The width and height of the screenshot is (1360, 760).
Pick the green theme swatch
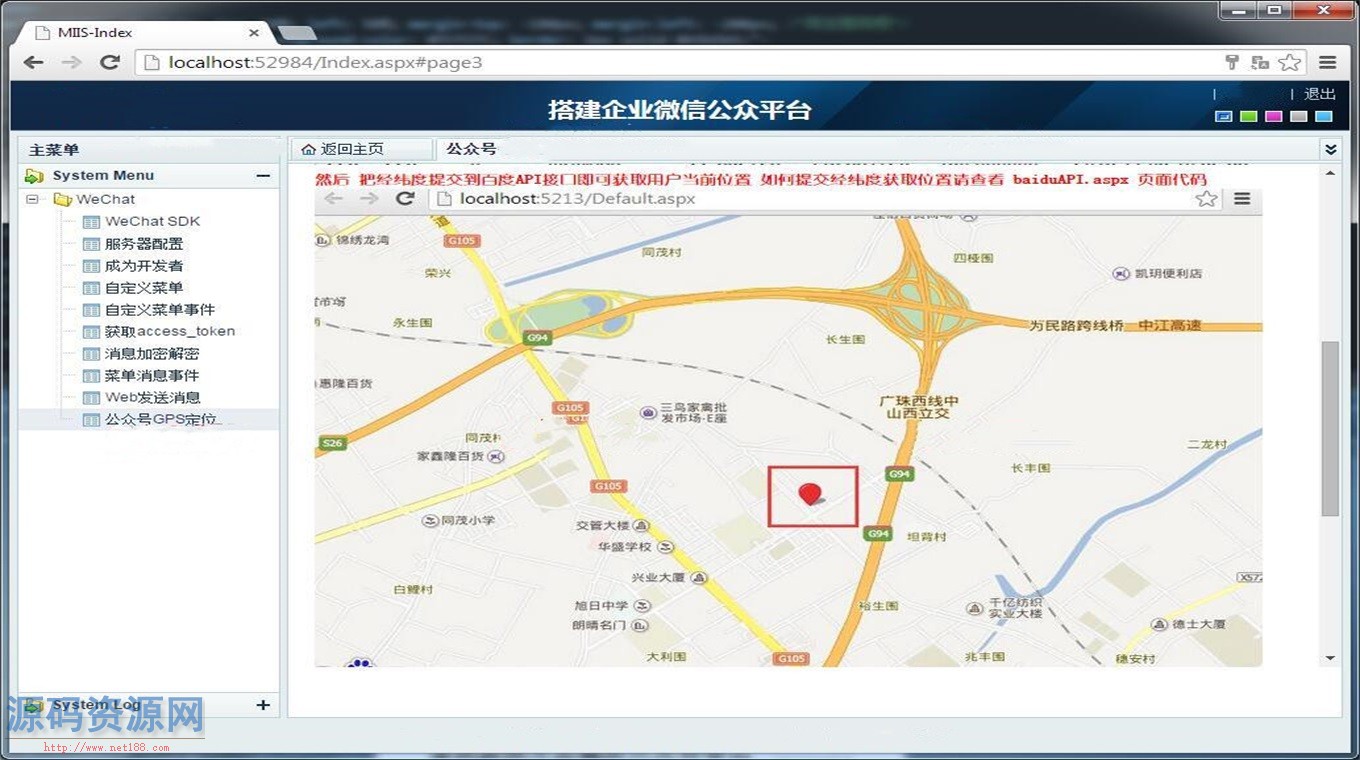click(1248, 116)
